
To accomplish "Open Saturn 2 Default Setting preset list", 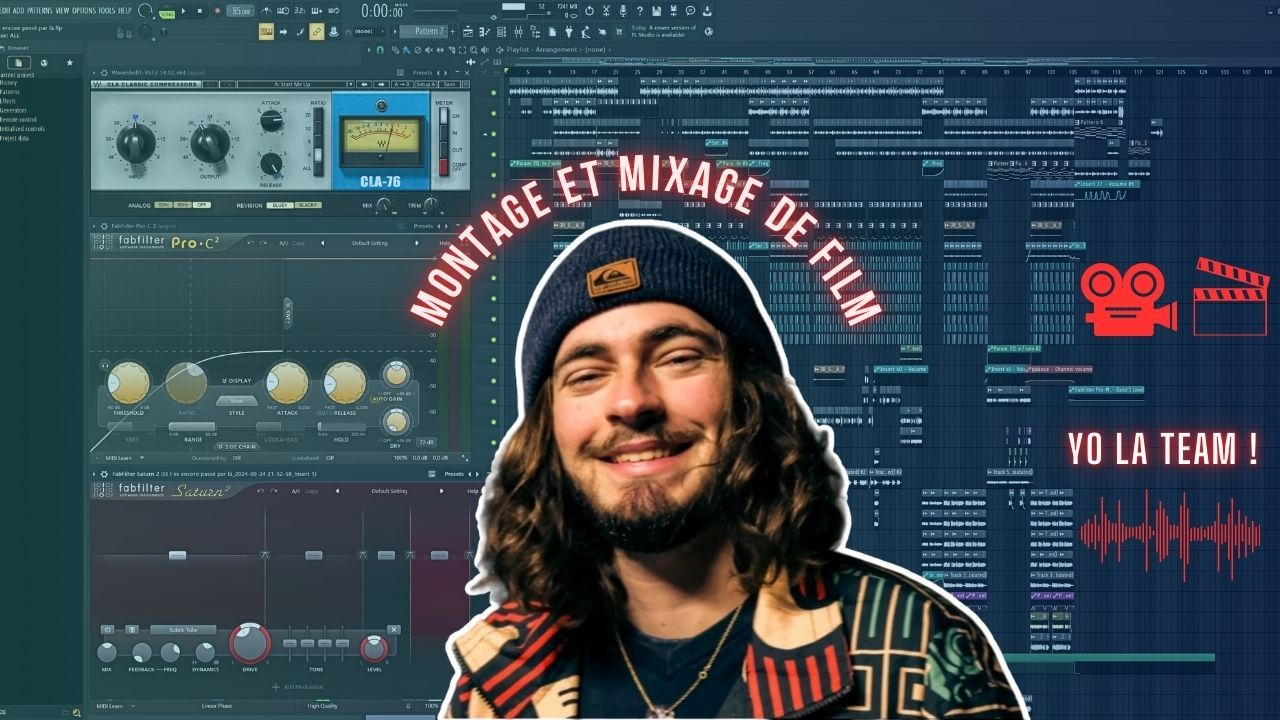I will [389, 491].
